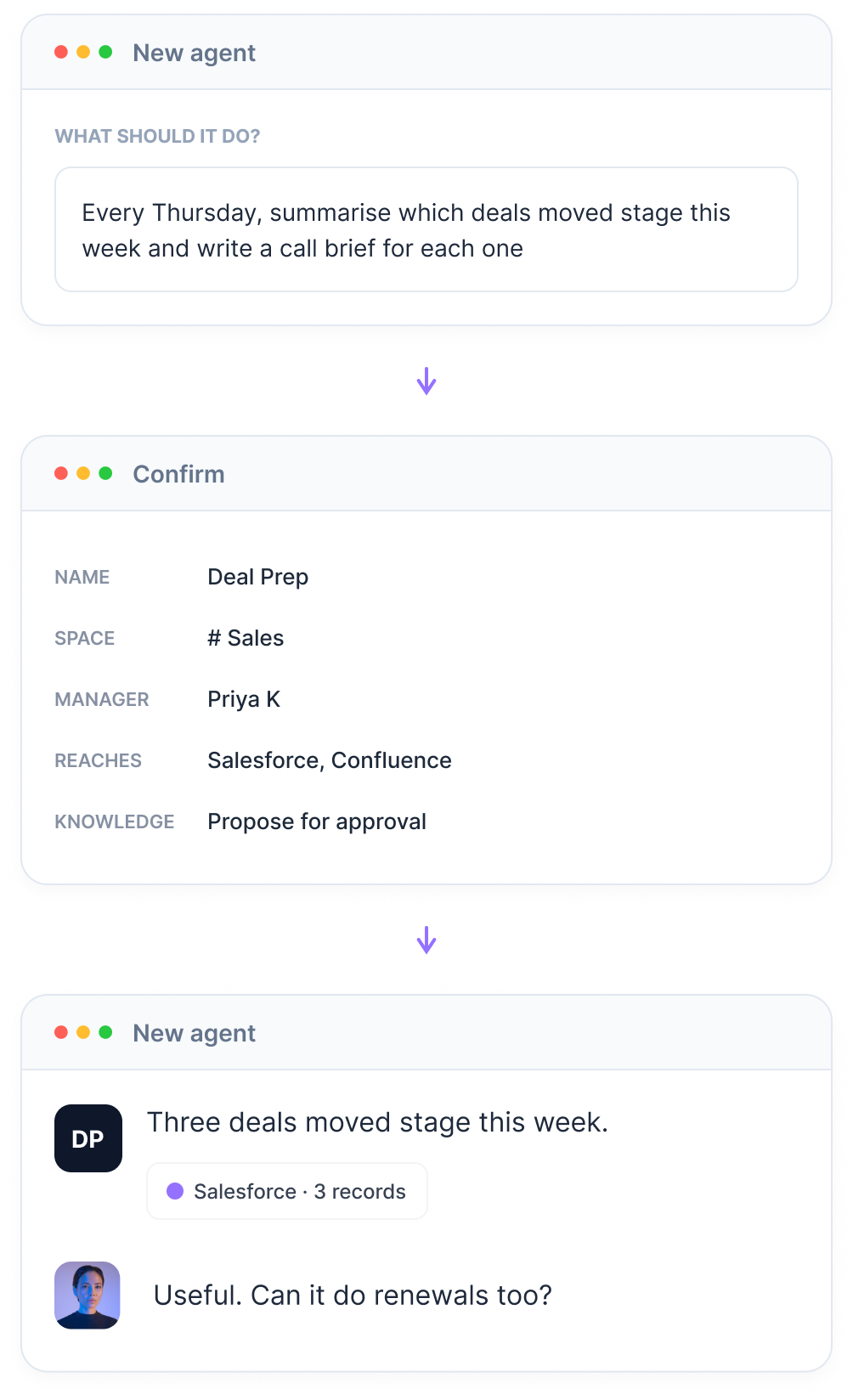853x1400 pixels.
Task: Click the DP agent avatar icon
Action: coord(88,1138)
